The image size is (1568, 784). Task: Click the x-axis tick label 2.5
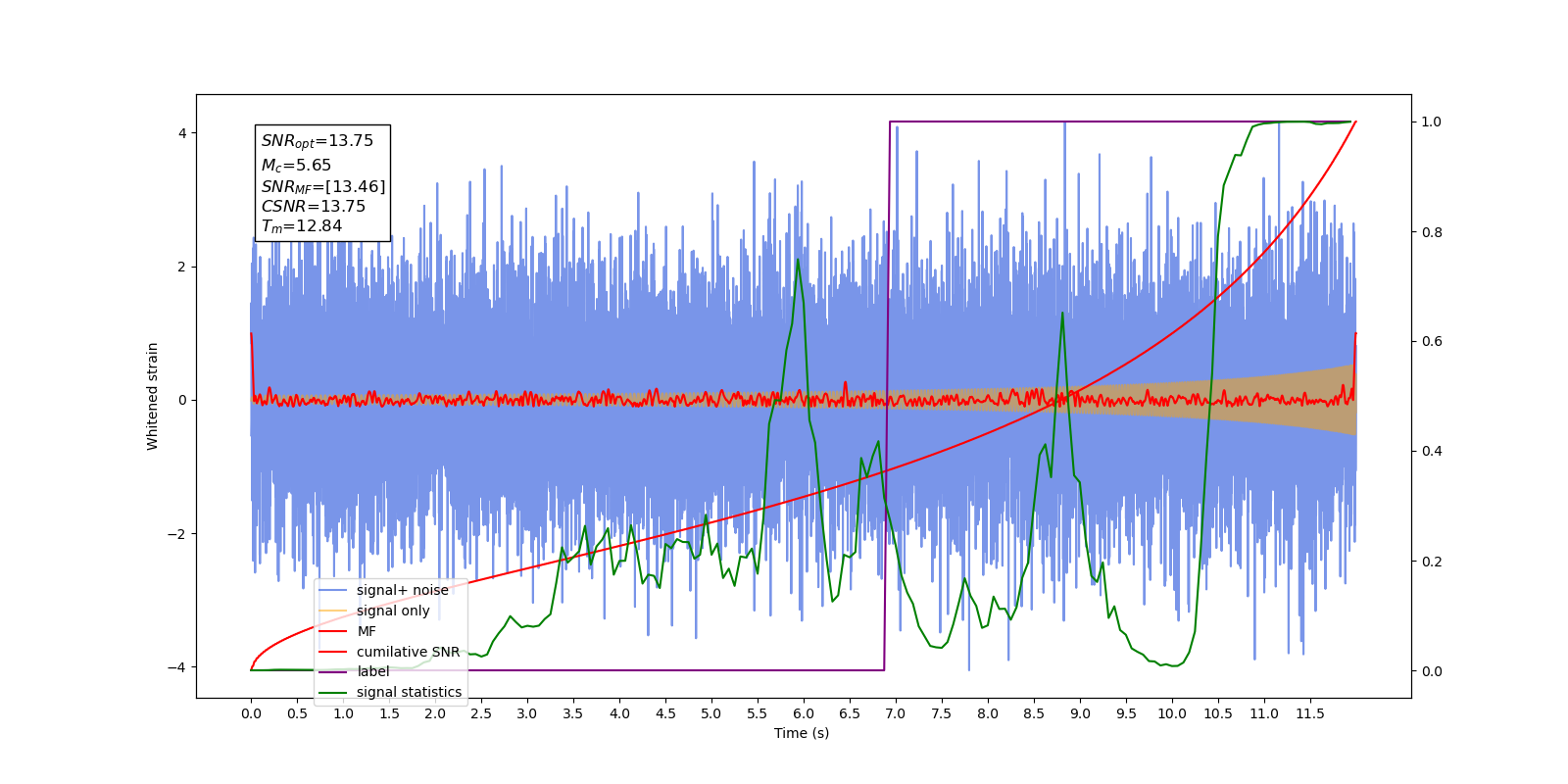(x=481, y=713)
